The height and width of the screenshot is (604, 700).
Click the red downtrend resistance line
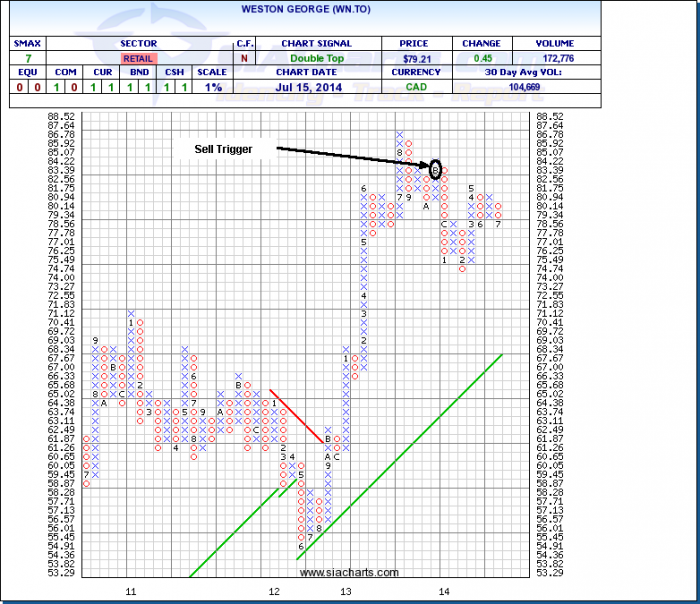click(297, 416)
